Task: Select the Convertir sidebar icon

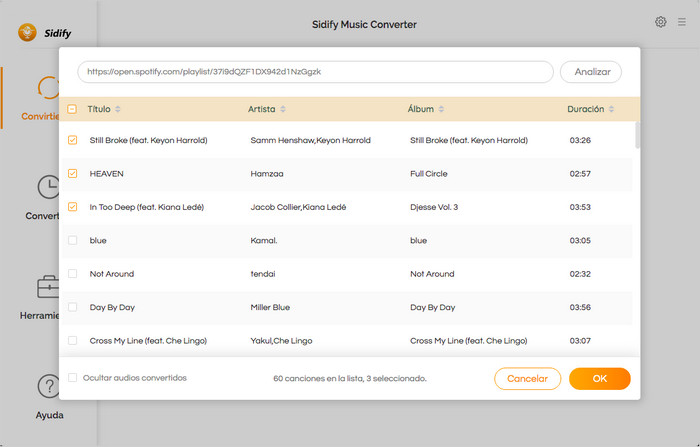Action: [48, 88]
